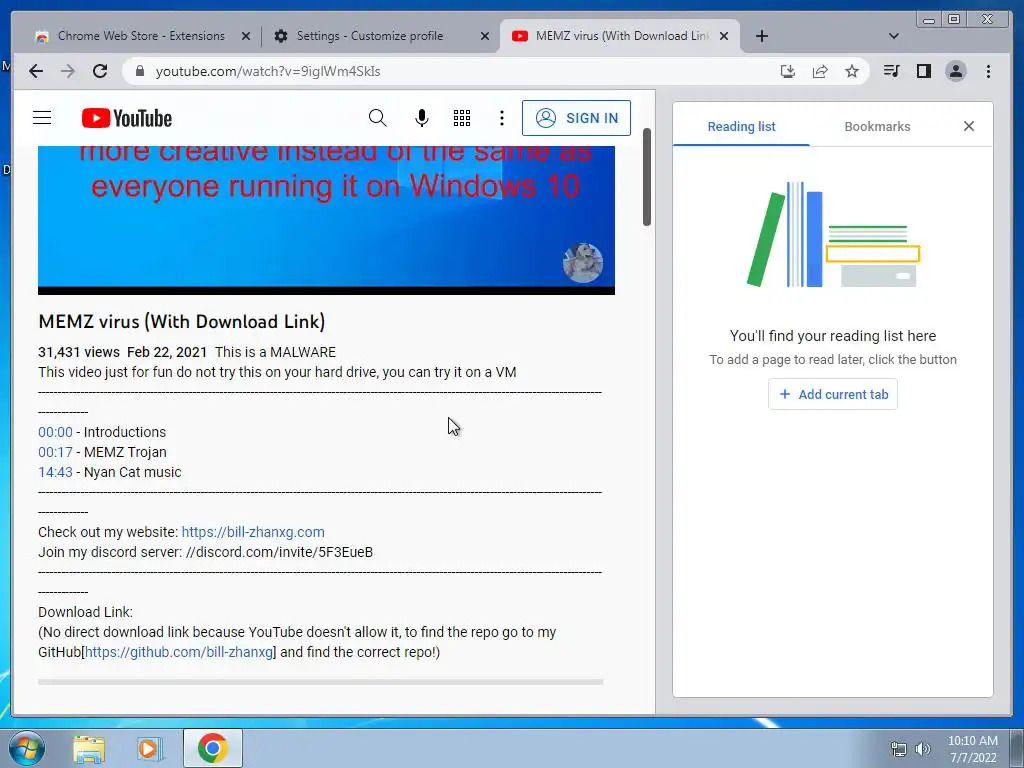Open YouTube search magnifier
Screen dimensions: 1024x768
coord(377,118)
